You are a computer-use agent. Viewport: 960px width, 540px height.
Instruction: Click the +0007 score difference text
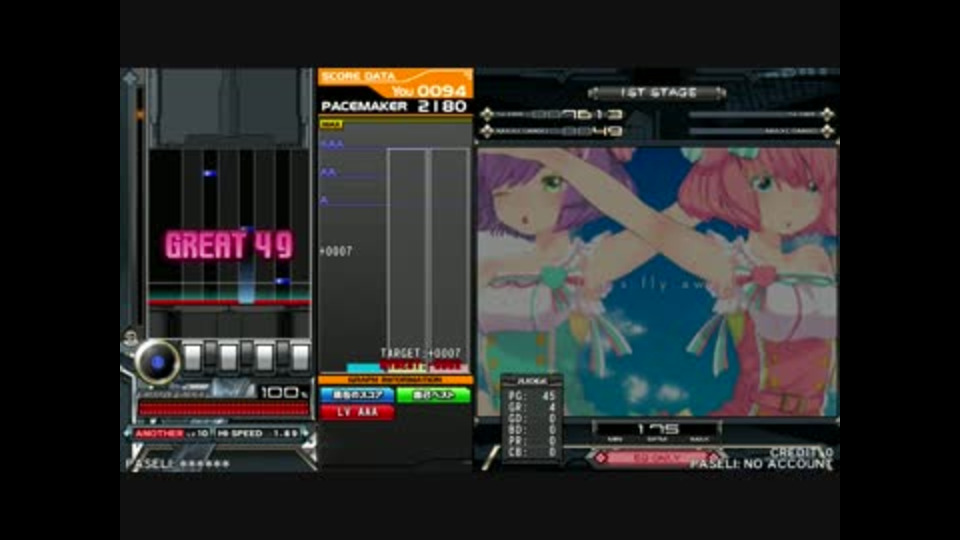(336, 251)
